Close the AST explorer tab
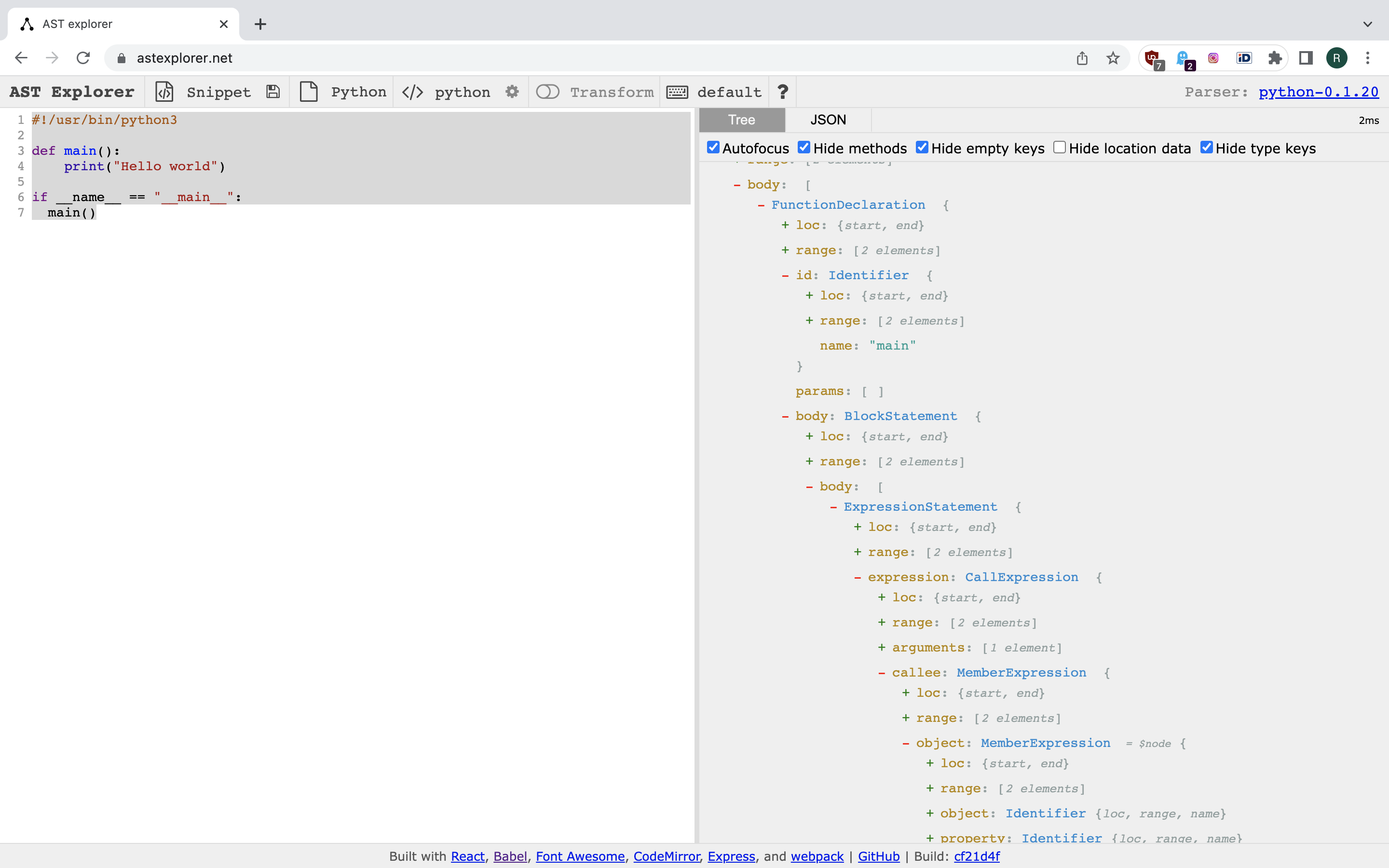Screen dimensions: 1389x868 pyautogui.click(x=224, y=24)
